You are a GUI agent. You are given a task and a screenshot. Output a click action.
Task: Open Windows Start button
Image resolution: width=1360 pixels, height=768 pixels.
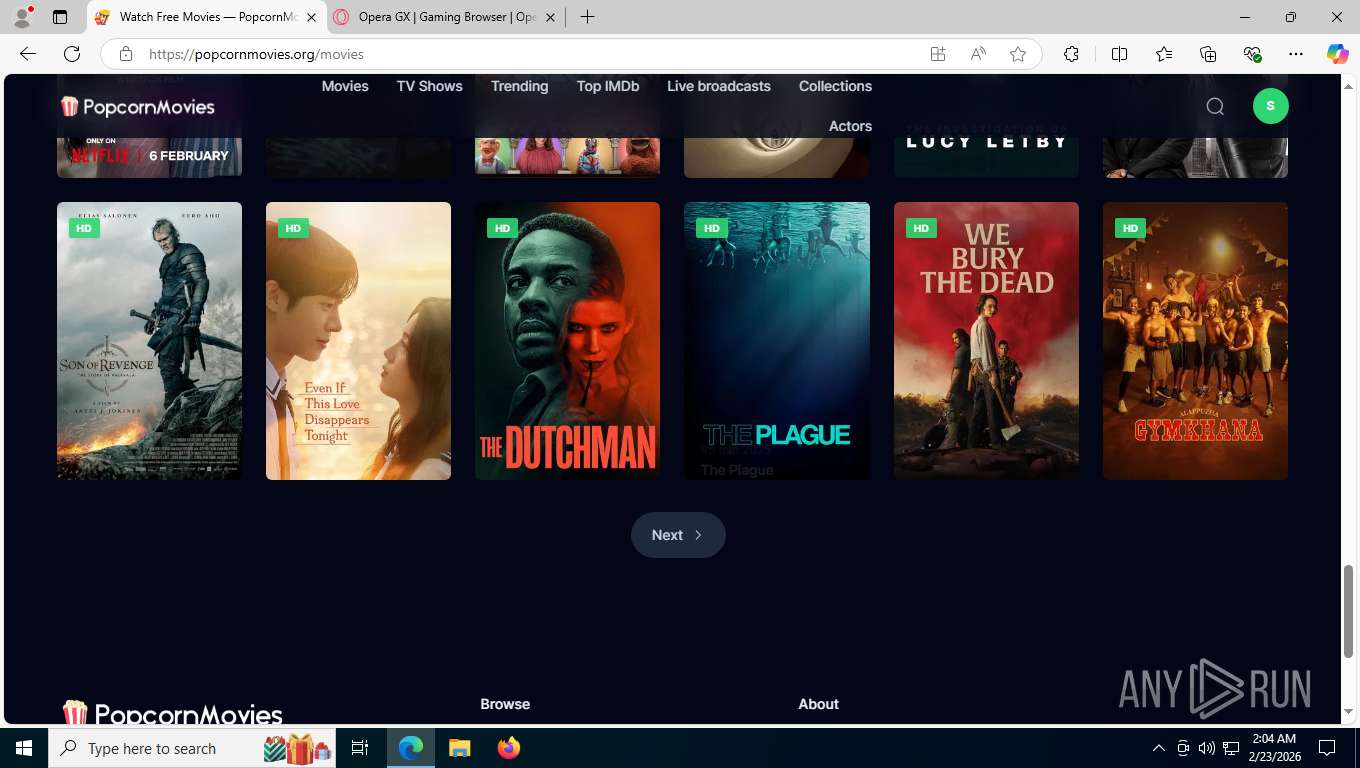[x=24, y=748]
